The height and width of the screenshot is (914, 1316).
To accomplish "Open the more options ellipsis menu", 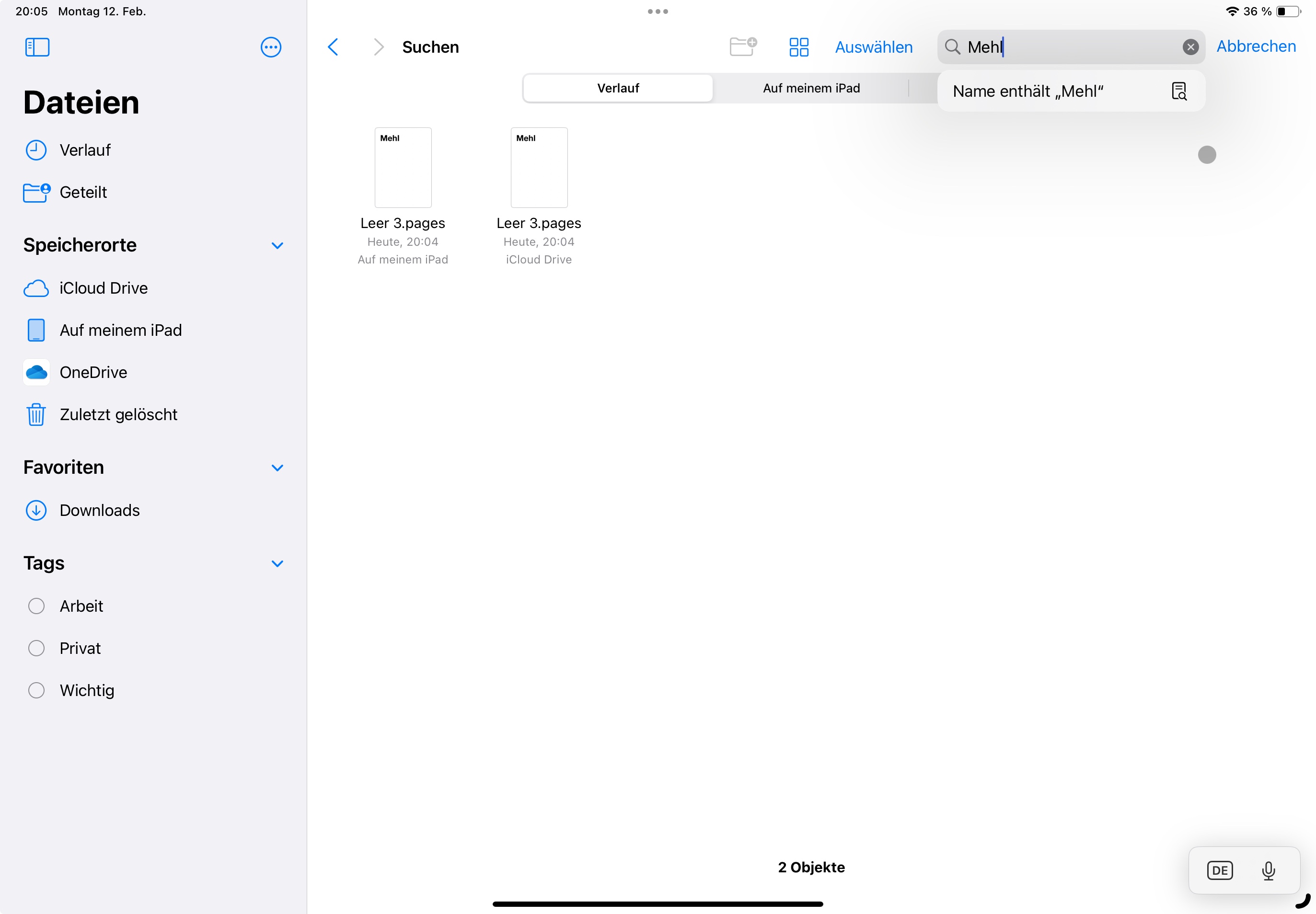I will click(270, 47).
